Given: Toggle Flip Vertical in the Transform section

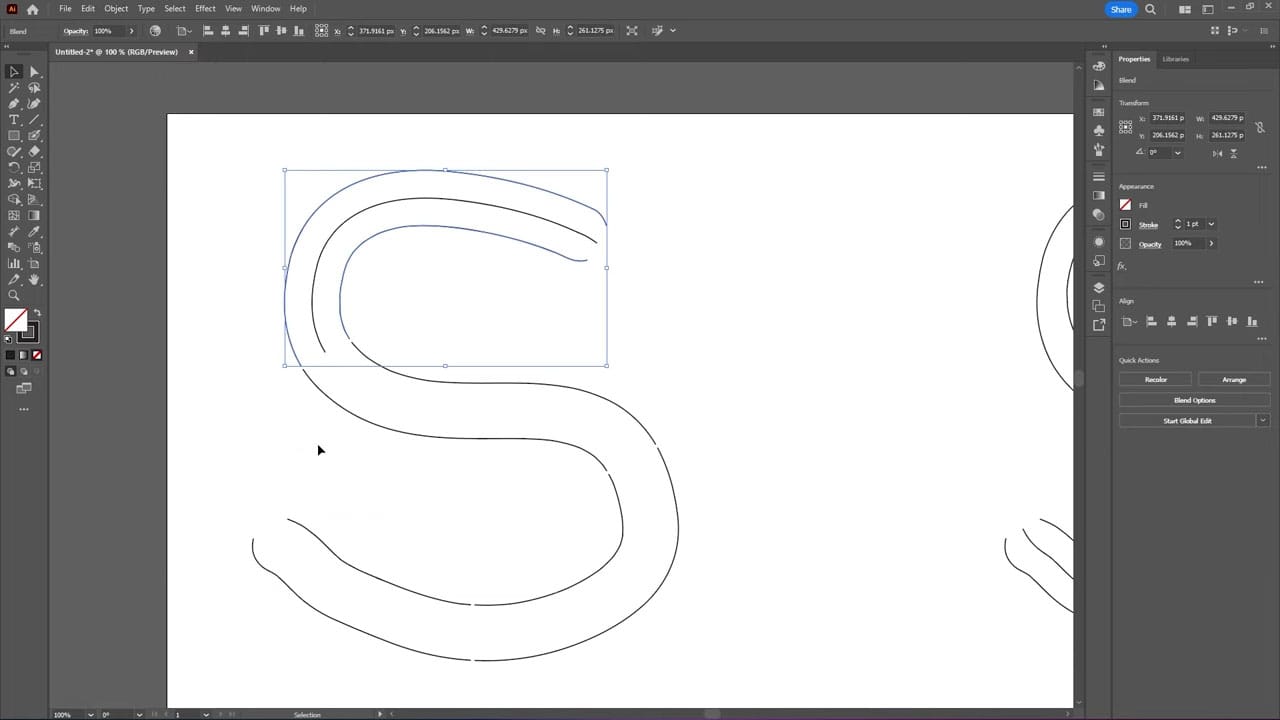Looking at the screenshot, I should 1233,153.
